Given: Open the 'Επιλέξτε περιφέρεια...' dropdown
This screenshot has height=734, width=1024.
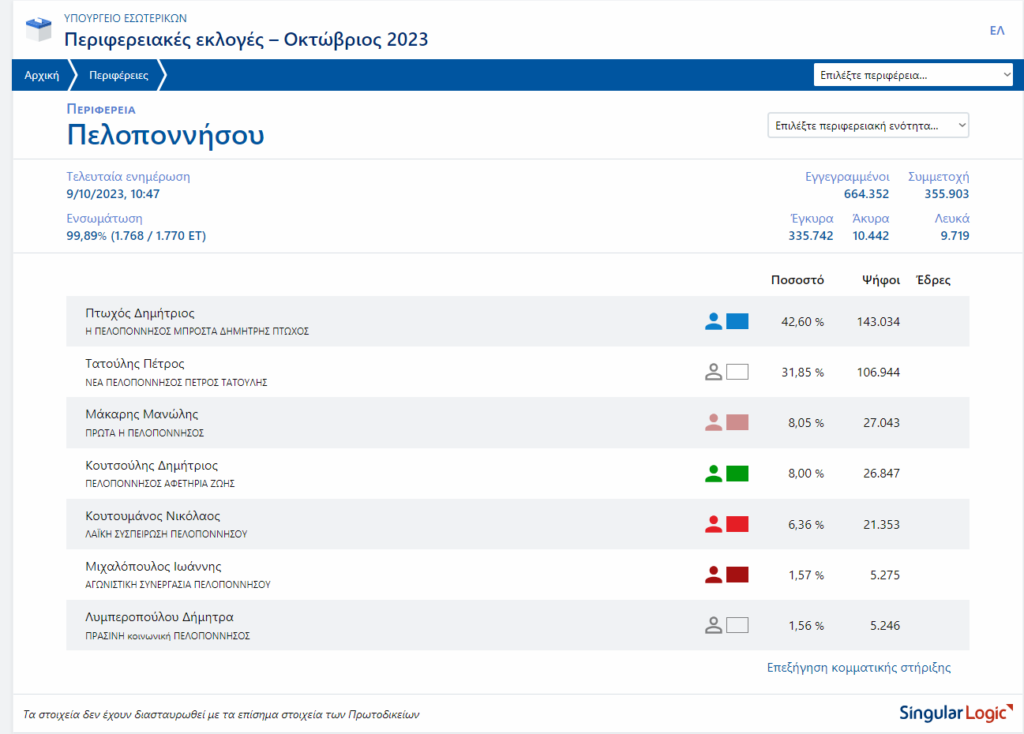Looking at the screenshot, I should click(x=914, y=75).
